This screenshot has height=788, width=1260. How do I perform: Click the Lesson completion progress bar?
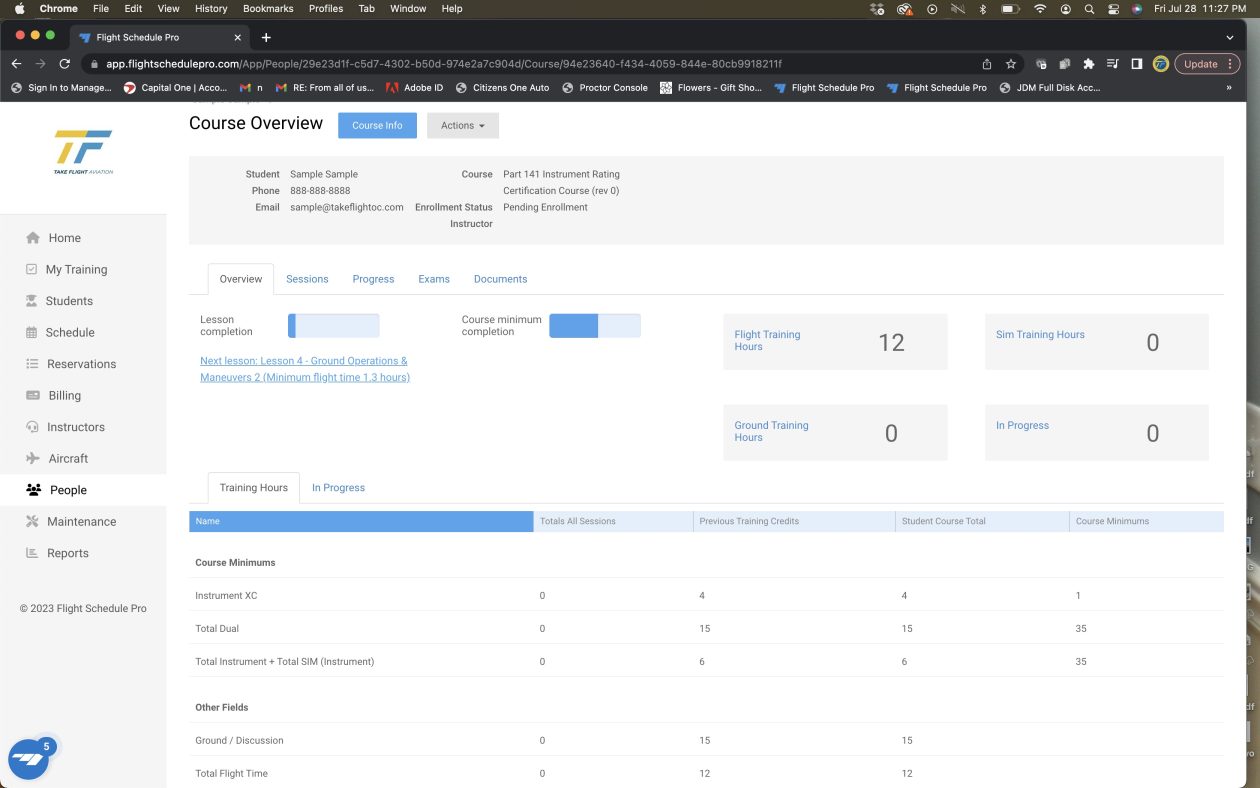(333, 326)
